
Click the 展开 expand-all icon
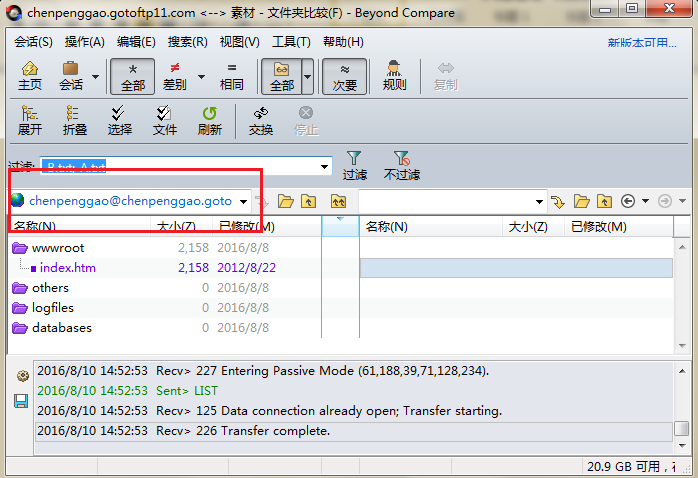click(30, 121)
